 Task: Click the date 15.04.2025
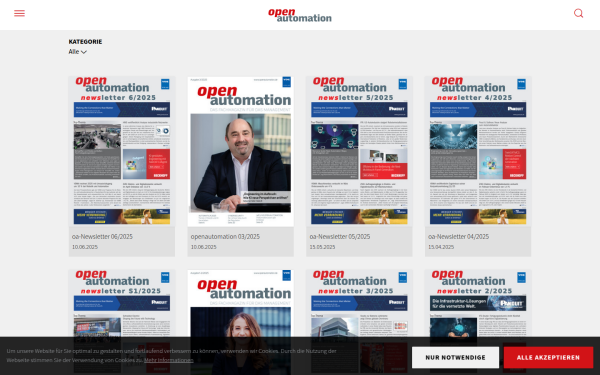pos(441,247)
